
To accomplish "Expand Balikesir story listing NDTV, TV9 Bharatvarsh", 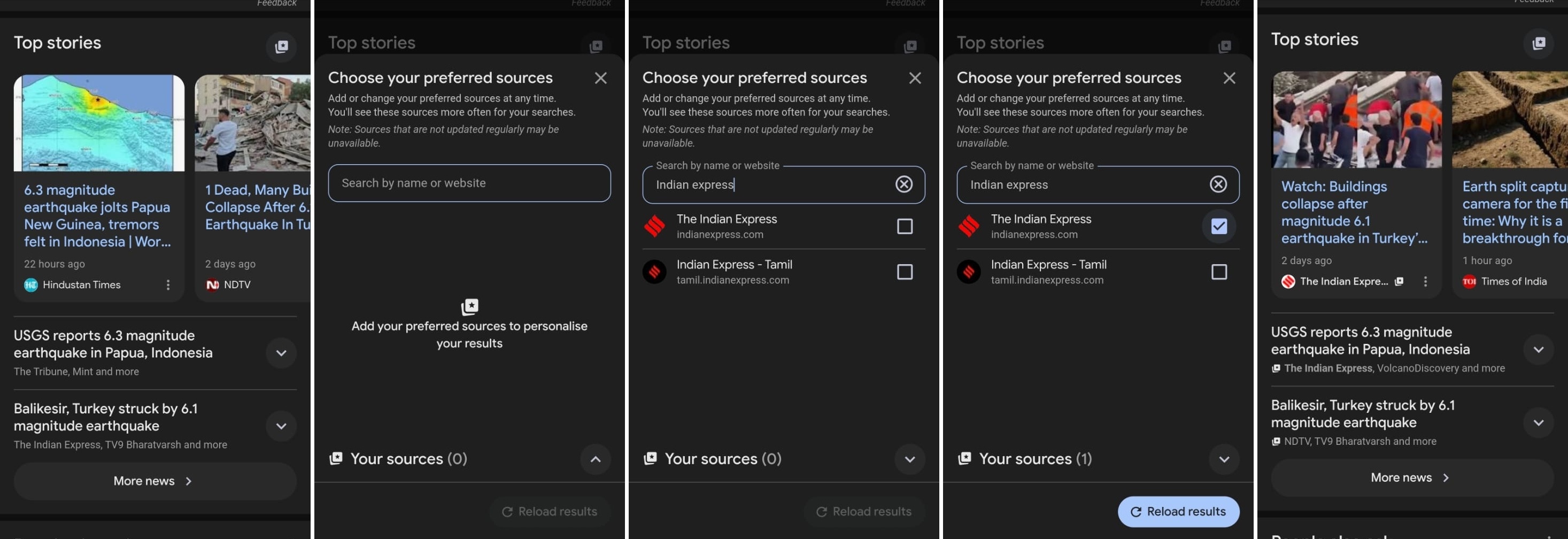I will pos(1538,422).
